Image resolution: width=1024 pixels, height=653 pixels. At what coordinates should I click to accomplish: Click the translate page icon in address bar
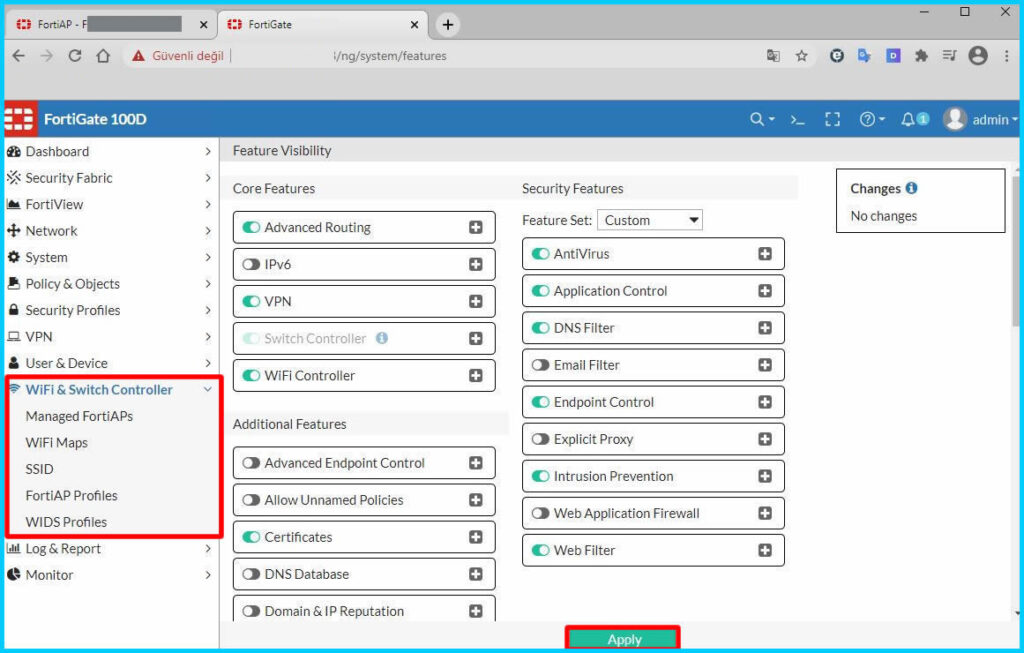pyautogui.click(x=773, y=56)
